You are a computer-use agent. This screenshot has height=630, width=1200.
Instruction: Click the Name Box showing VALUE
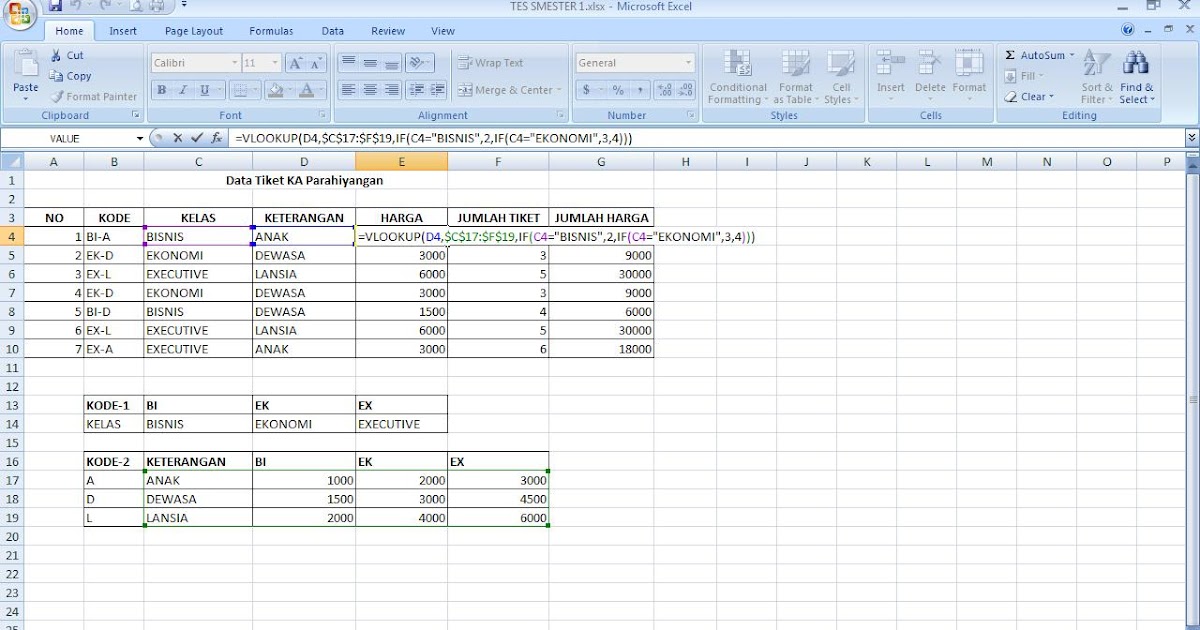click(67, 138)
